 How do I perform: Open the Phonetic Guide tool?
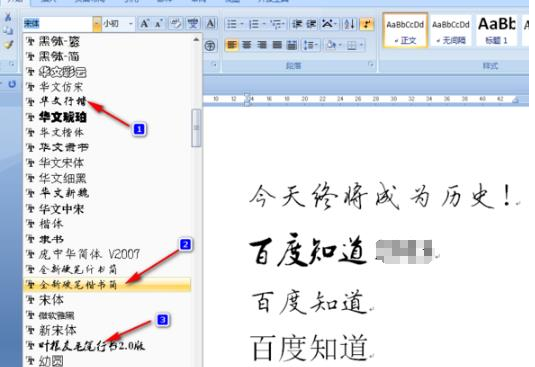point(193,24)
